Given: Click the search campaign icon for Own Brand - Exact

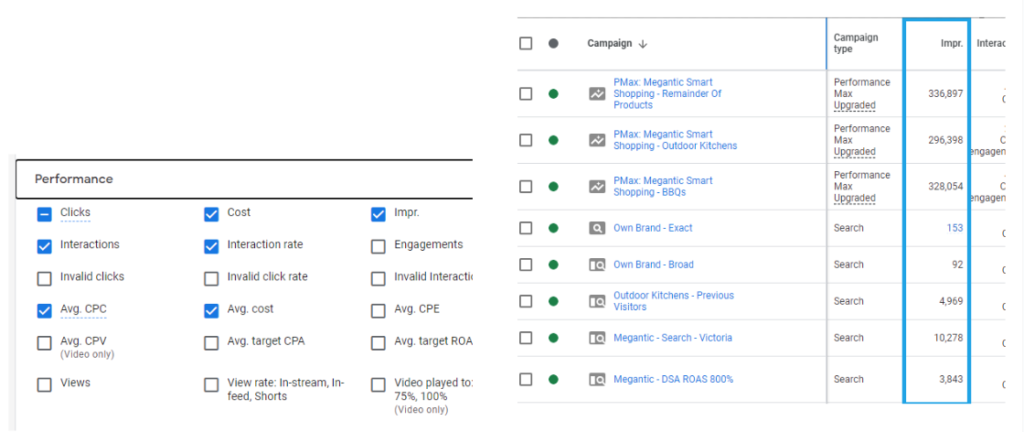Looking at the screenshot, I should [597, 228].
